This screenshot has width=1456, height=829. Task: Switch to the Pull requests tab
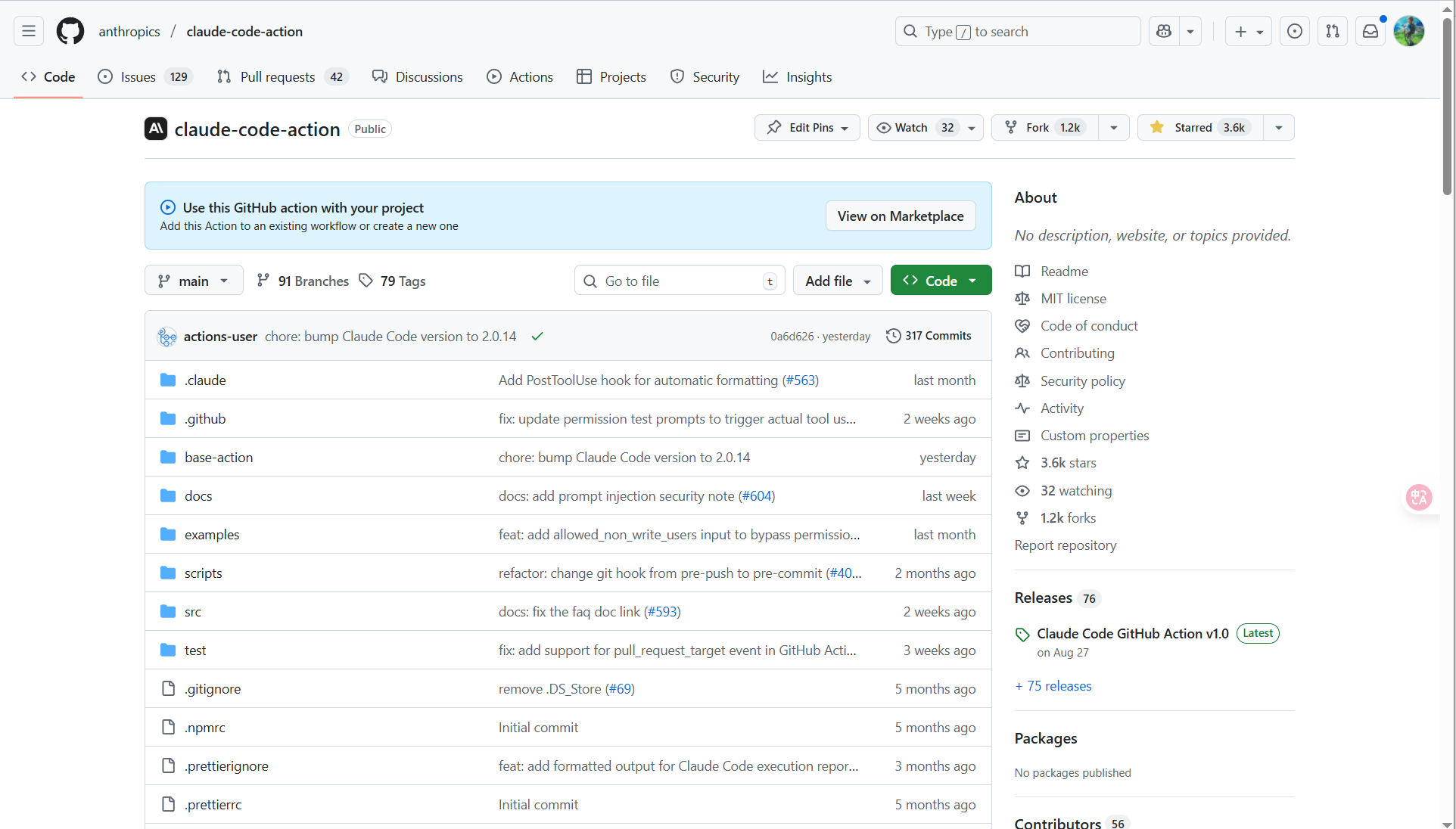point(277,77)
